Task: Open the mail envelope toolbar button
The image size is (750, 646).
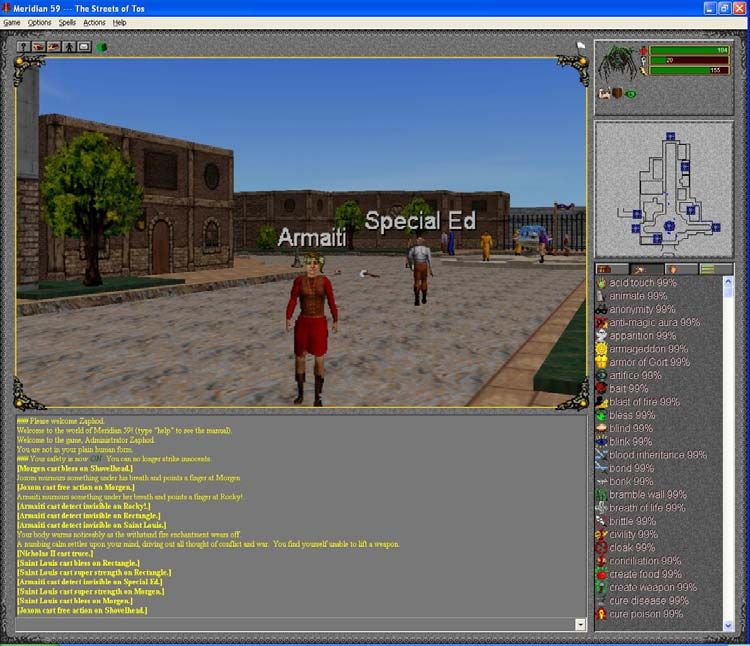Action: (84, 46)
